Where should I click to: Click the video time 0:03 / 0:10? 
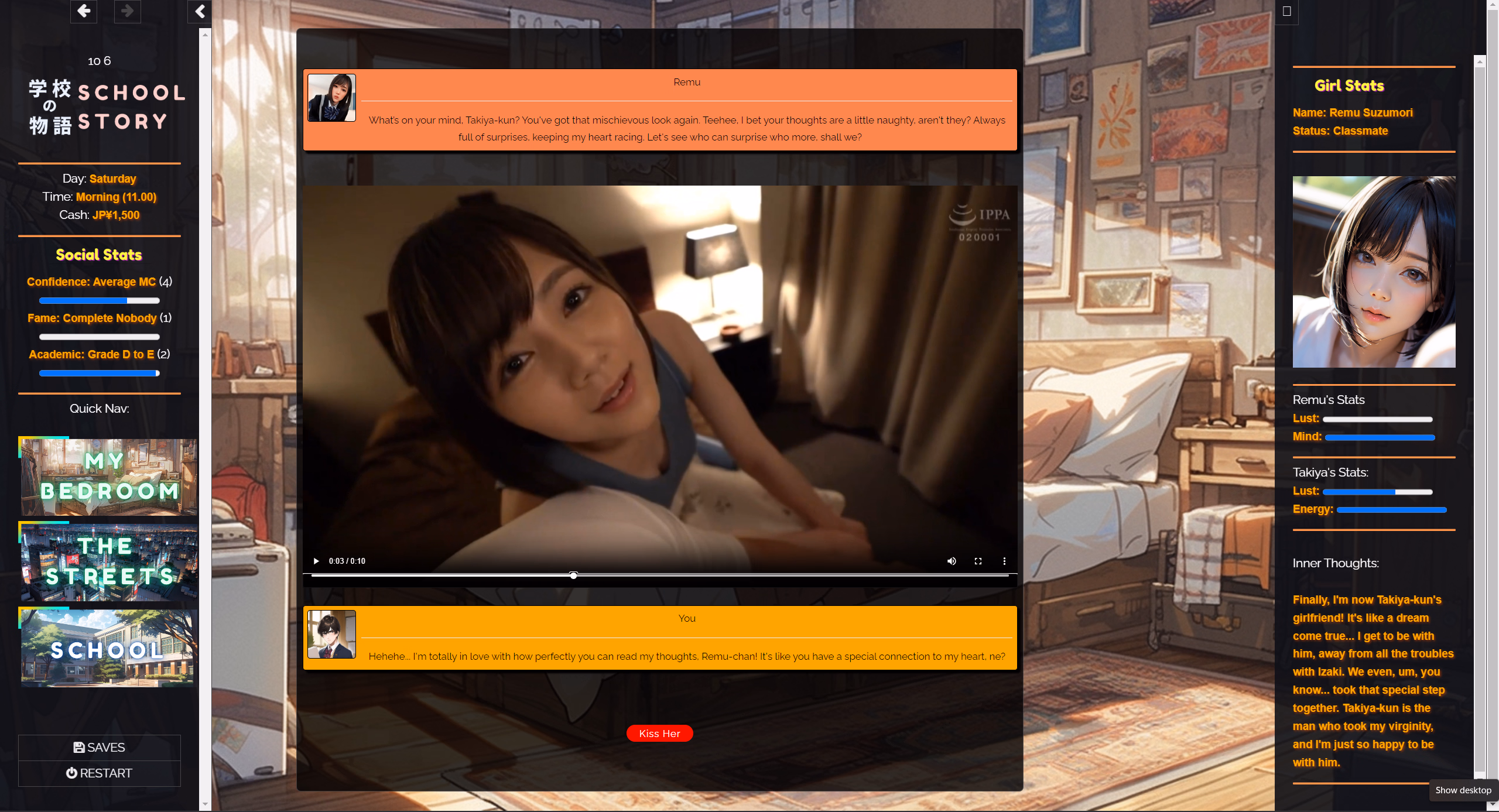point(347,561)
